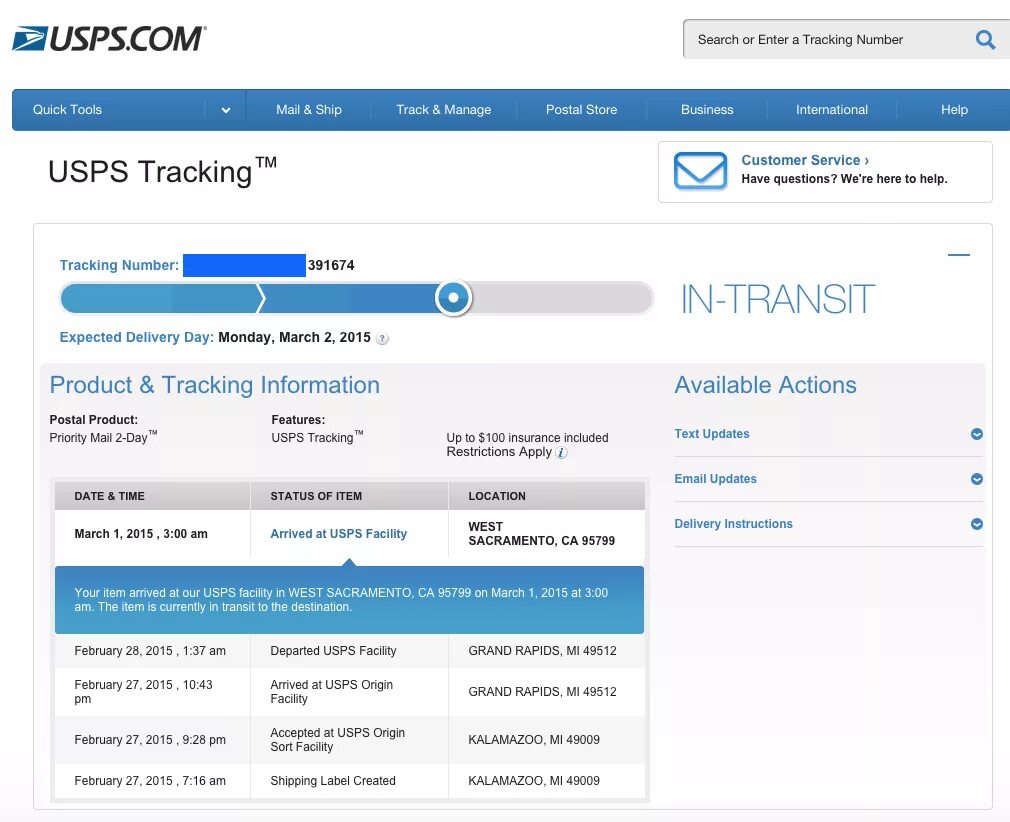Follow the Customer Service link
Viewport: 1010px width, 822px height.
(x=805, y=160)
